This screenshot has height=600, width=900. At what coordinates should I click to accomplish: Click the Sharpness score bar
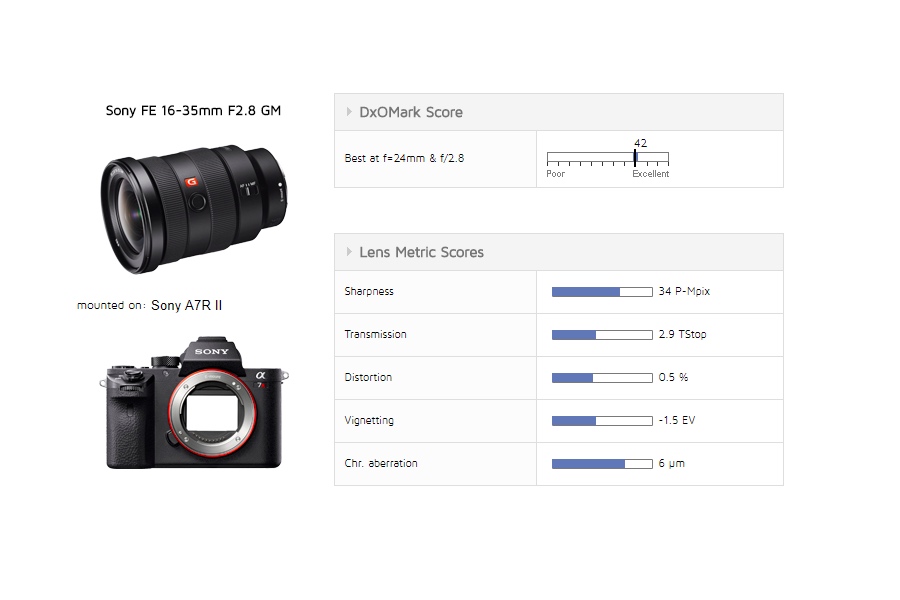[601, 292]
